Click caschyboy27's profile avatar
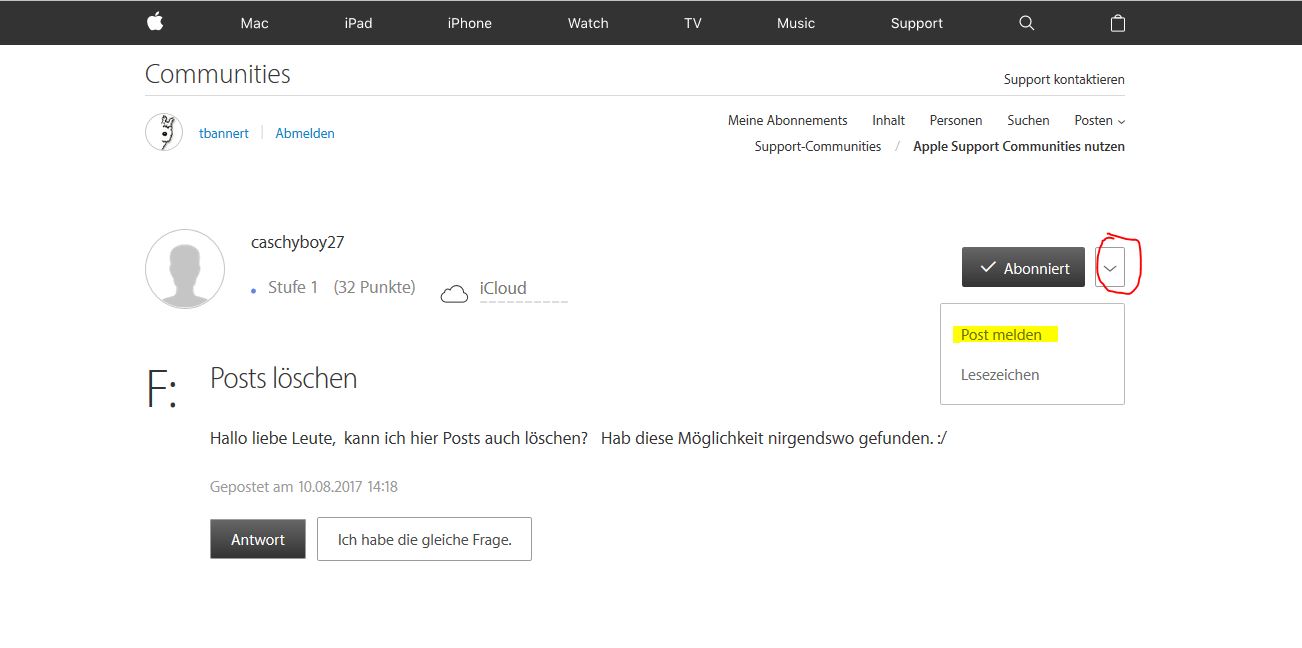Screen dimensions: 1302x648 (185, 269)
